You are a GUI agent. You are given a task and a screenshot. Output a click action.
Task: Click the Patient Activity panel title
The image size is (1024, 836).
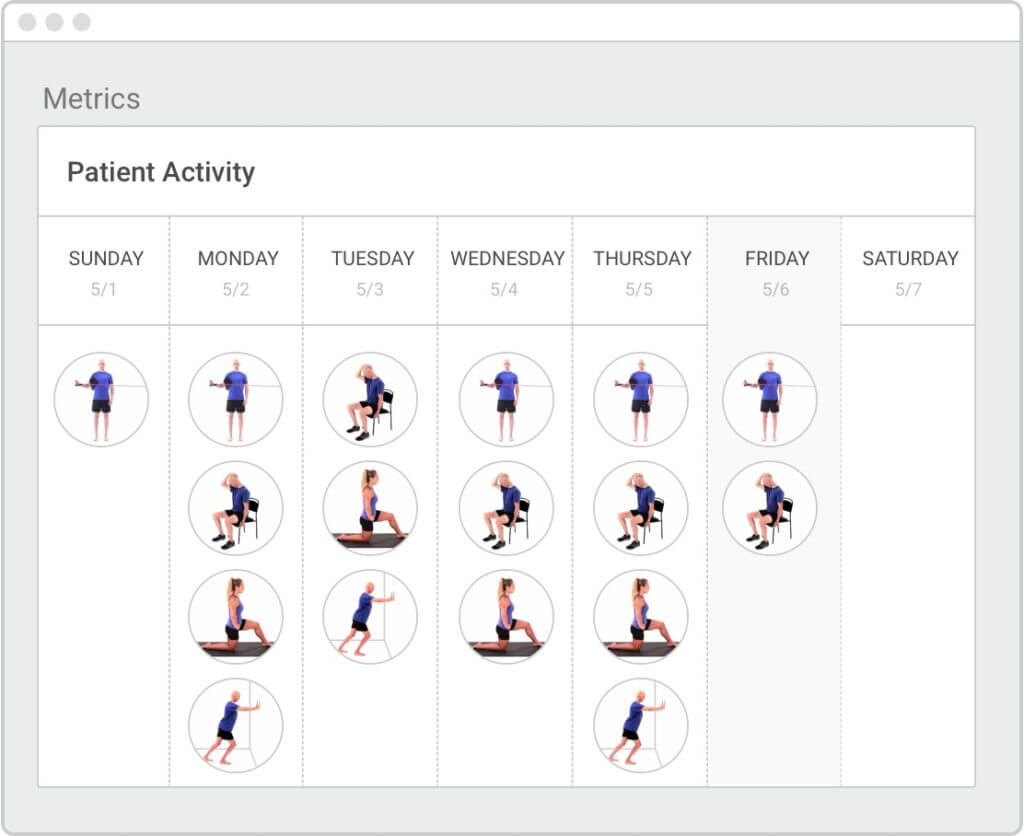(161, 172)
